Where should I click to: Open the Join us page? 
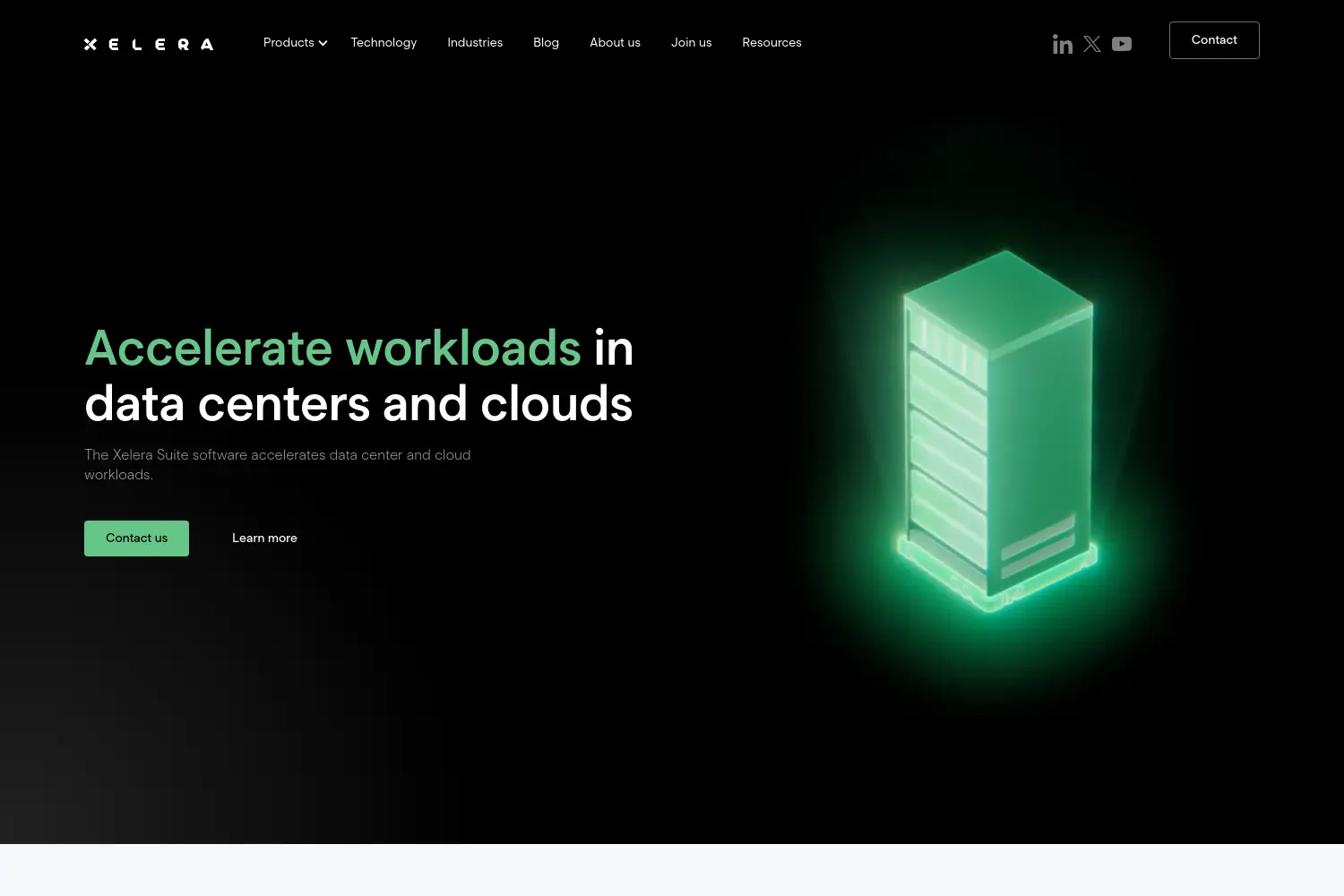coord(691,42)
